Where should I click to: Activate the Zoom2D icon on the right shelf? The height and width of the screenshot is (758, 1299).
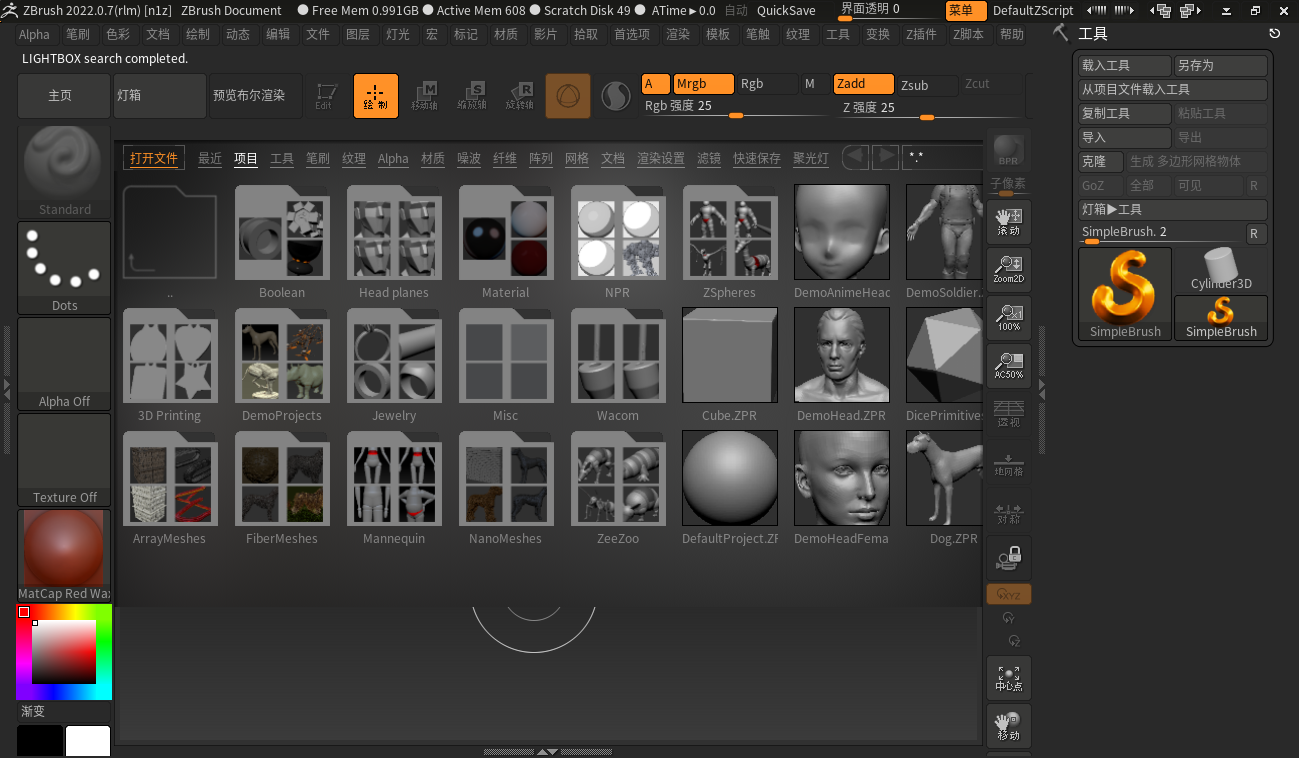tap(1008, 269)
